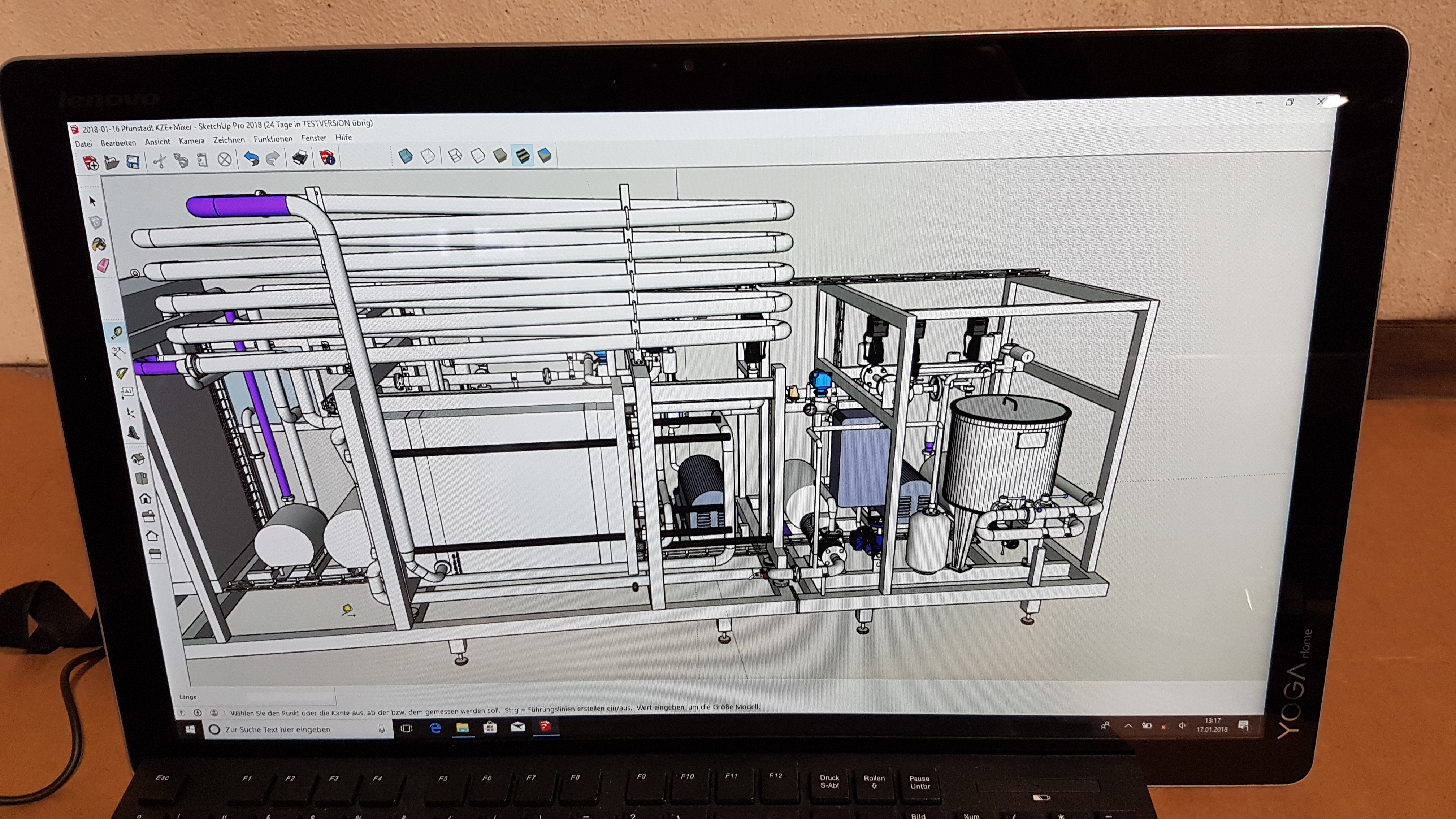Click the microphone in the search box
Screen dimensions: 1456x819
pyautogui.click(x=382, y=729)
